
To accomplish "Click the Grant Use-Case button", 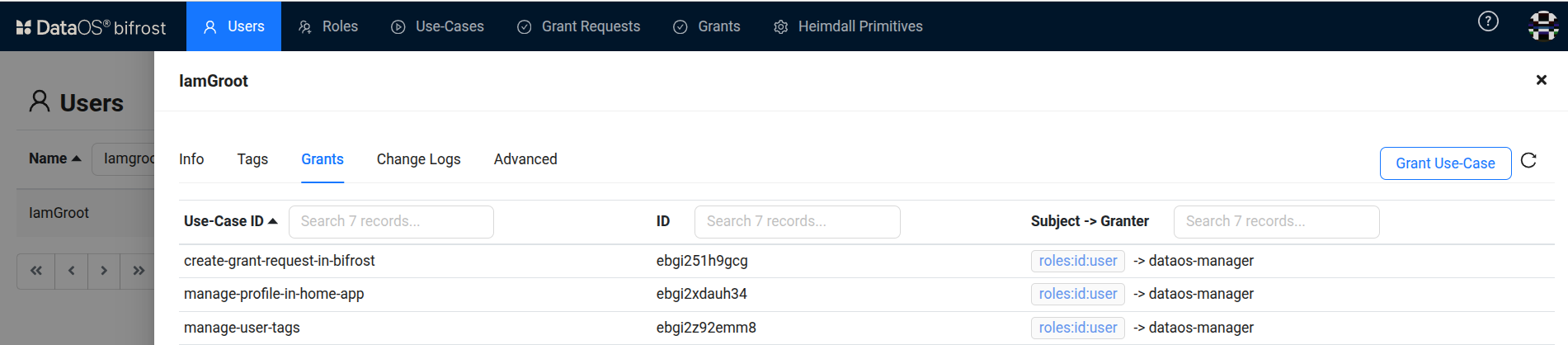I will [1445, 163].
